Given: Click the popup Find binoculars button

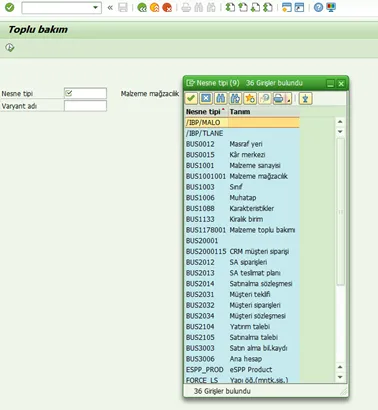Looking at the screenshot, I should pyautogui.click(x=220, y=98).
